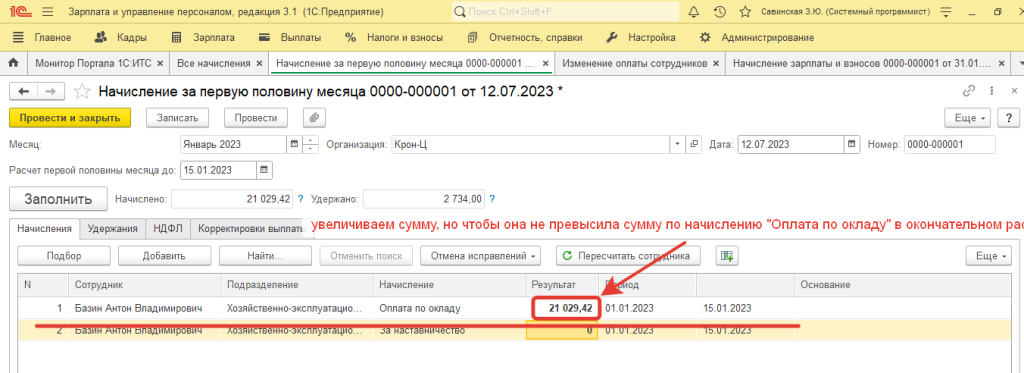
Task: Click Провести и закрыть button
Action: [x=70, y=118]
